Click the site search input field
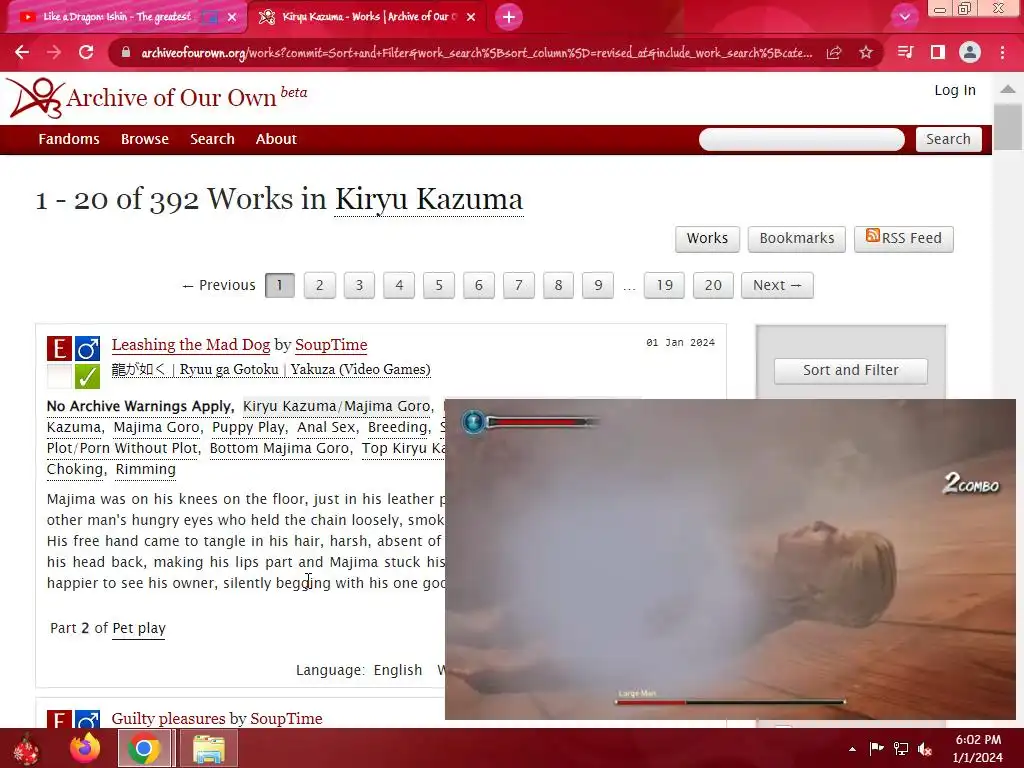This screenshot has width=1024, height=768. (x=801, y=139)
